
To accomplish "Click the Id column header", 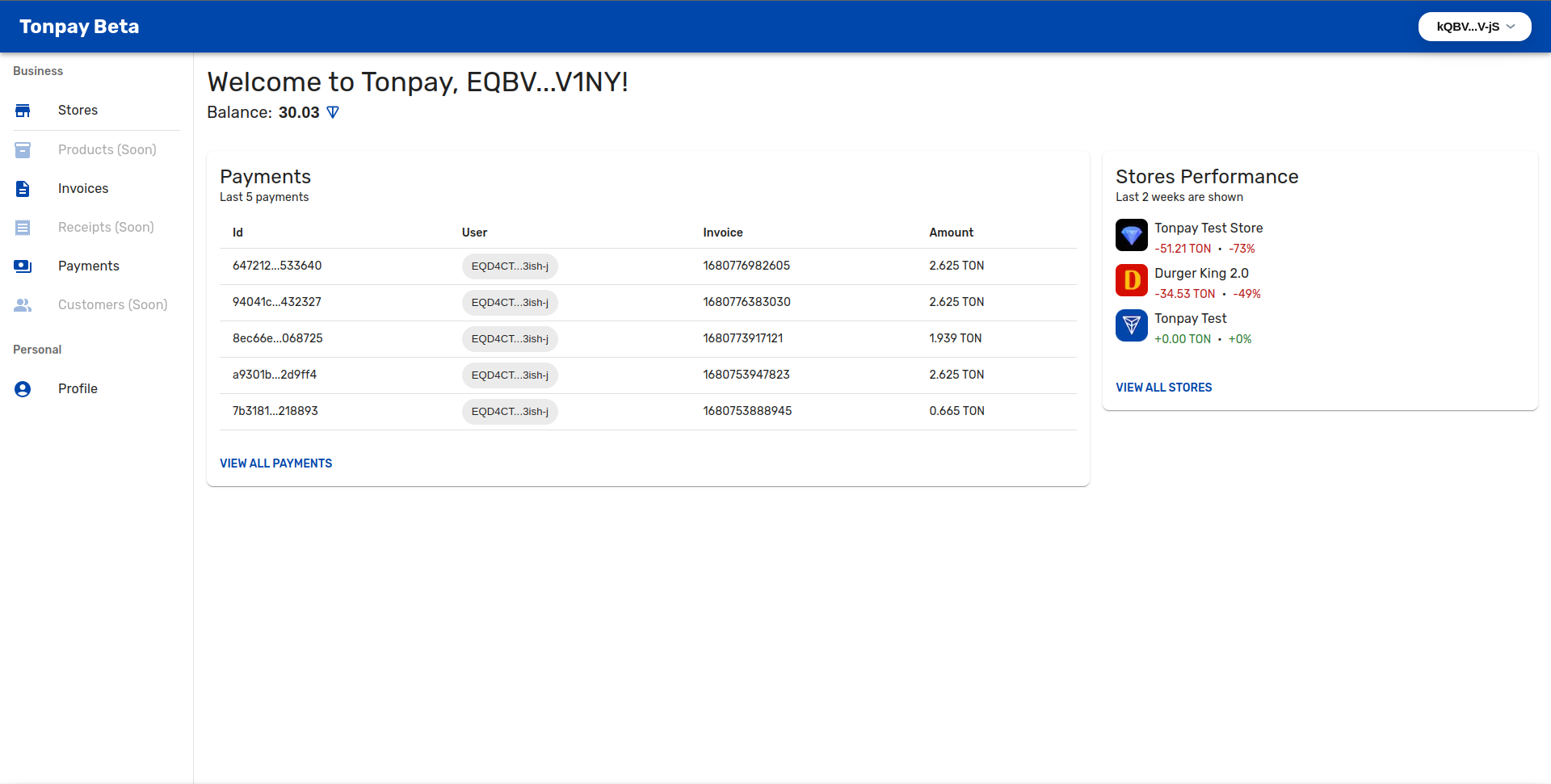I will click(x=237, y=233).
